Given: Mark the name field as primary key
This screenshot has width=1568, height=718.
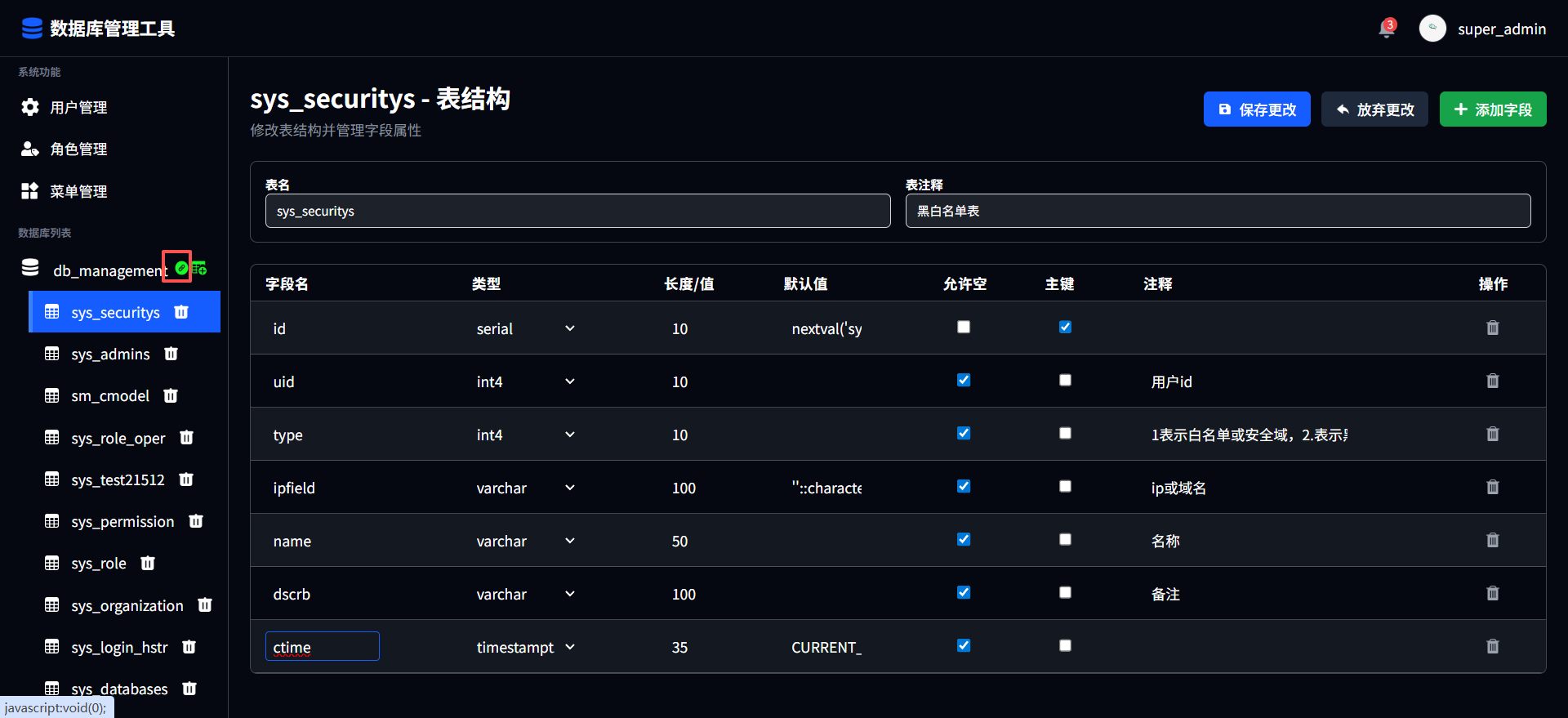Looking at the screenshot, I should tap(1065, 540).
